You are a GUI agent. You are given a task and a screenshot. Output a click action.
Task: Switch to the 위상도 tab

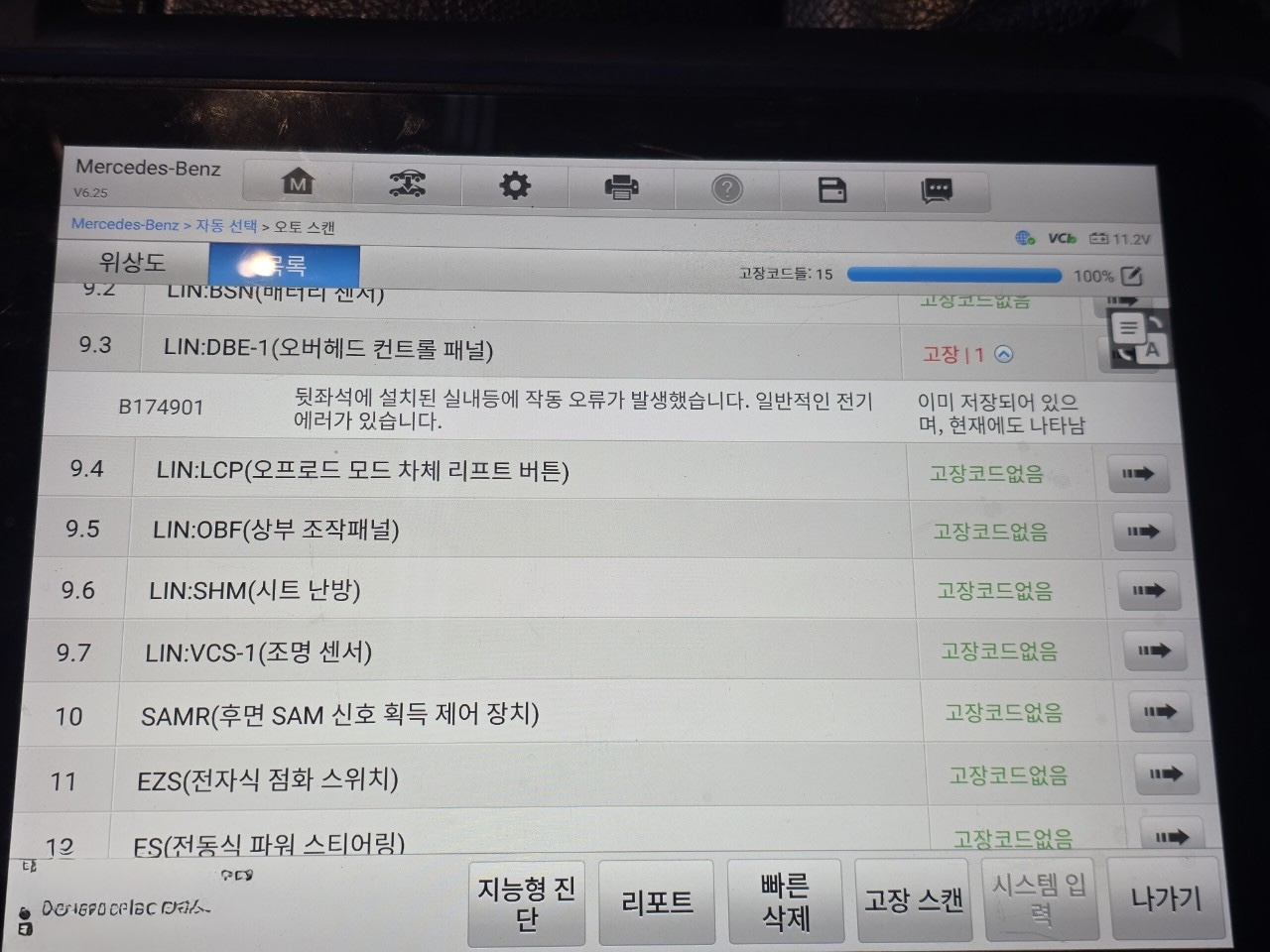point(132,263)
